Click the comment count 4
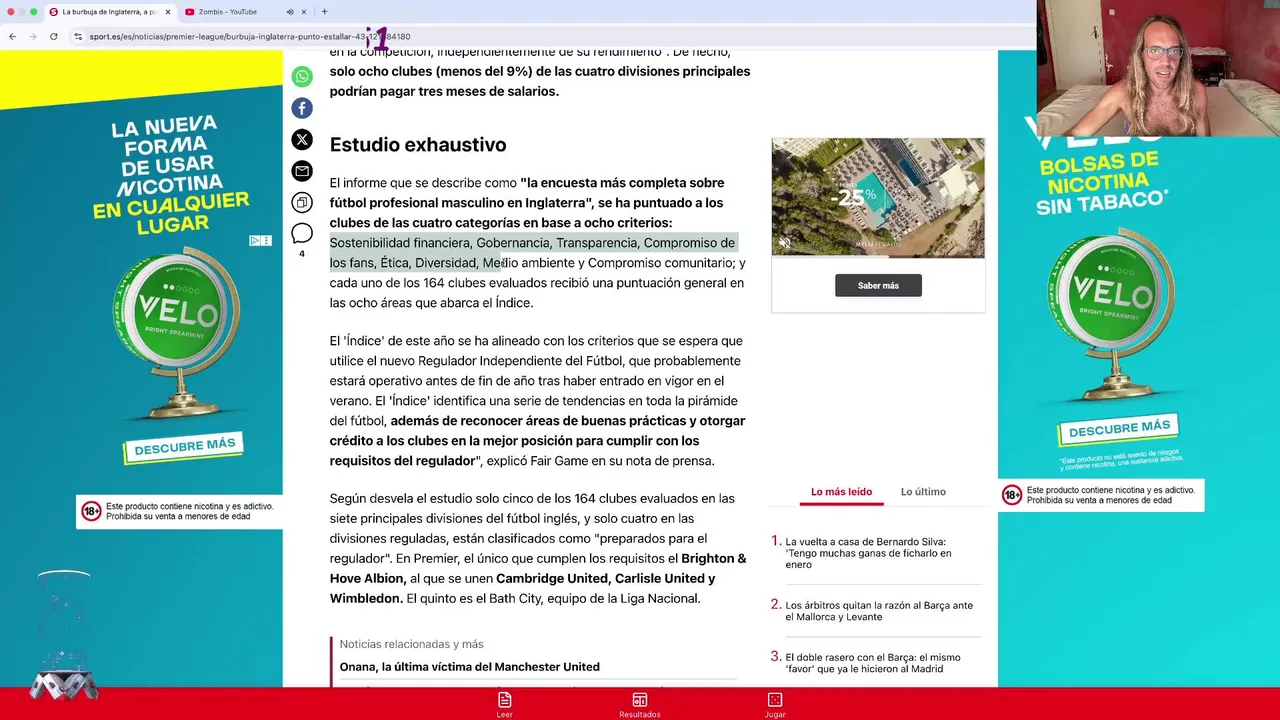1280x720 pixels. [x=302, y=254]
